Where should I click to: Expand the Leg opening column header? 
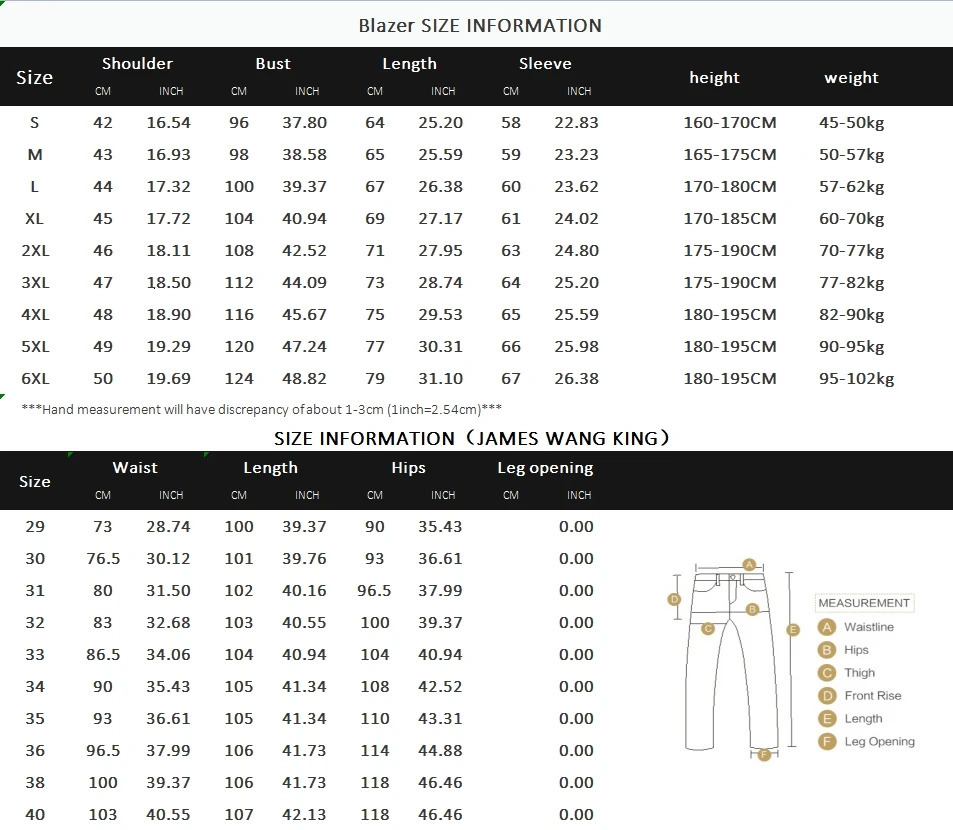pyautogui.click(x=545, y=467)
